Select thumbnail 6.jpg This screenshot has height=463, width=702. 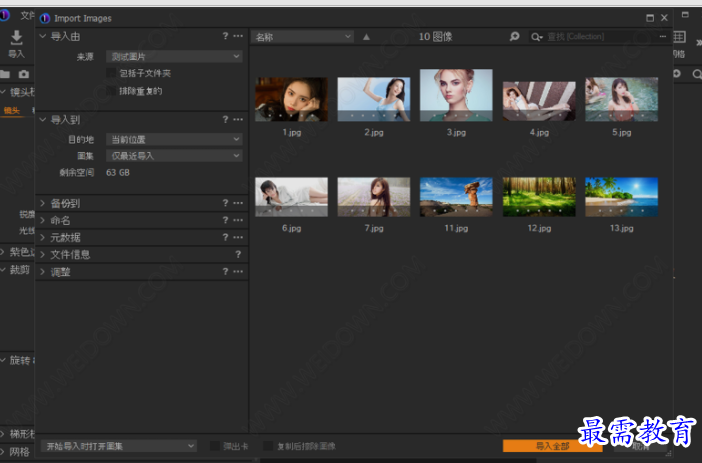291,197
